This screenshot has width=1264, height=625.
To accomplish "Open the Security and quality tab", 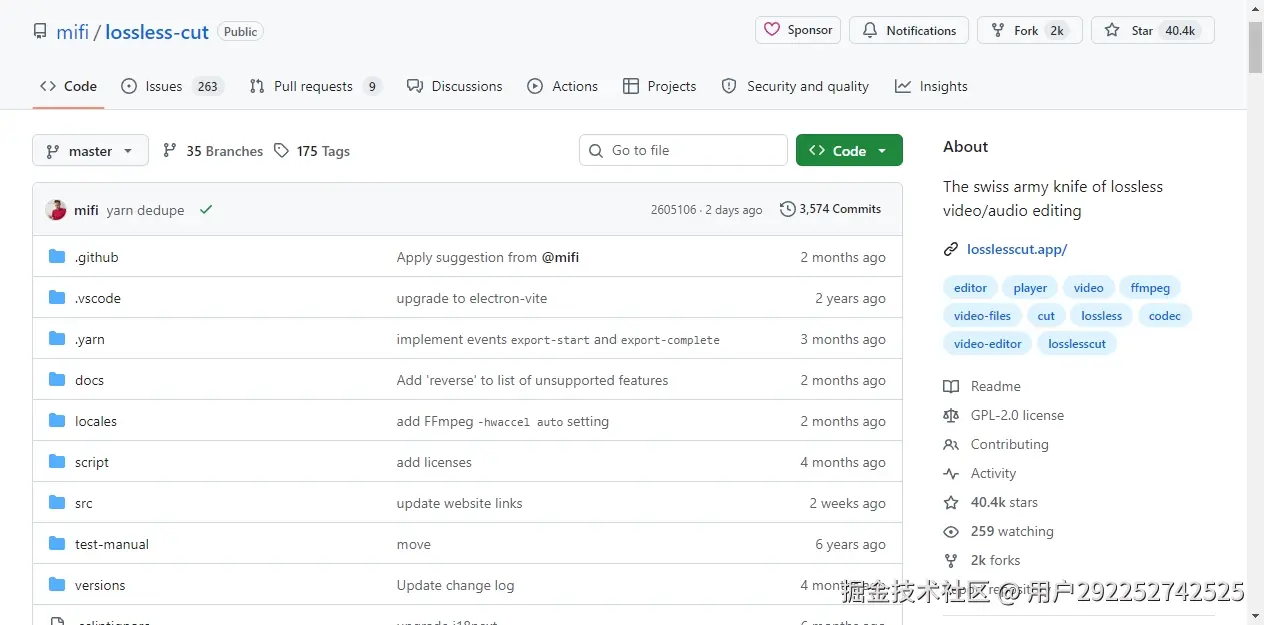I will (795, 86).
